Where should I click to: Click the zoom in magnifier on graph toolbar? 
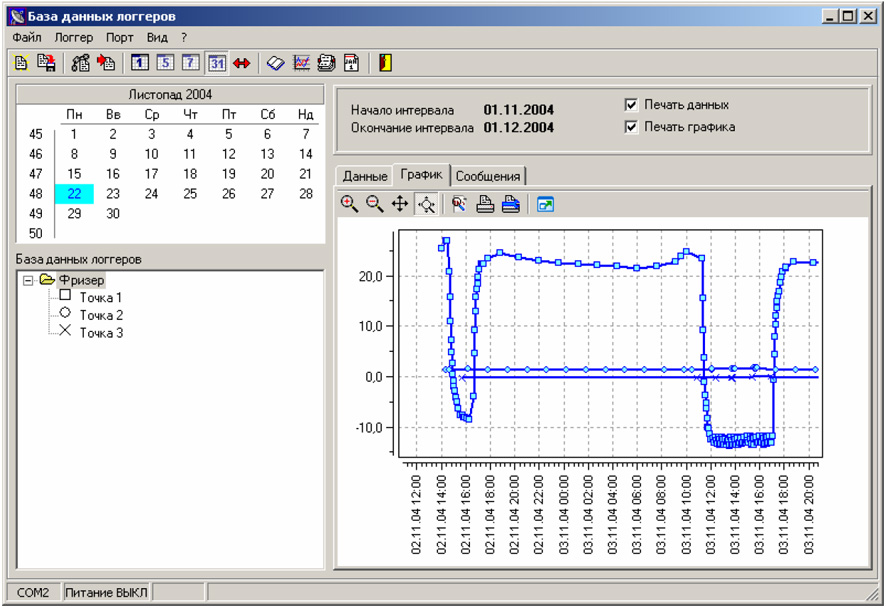349,204
